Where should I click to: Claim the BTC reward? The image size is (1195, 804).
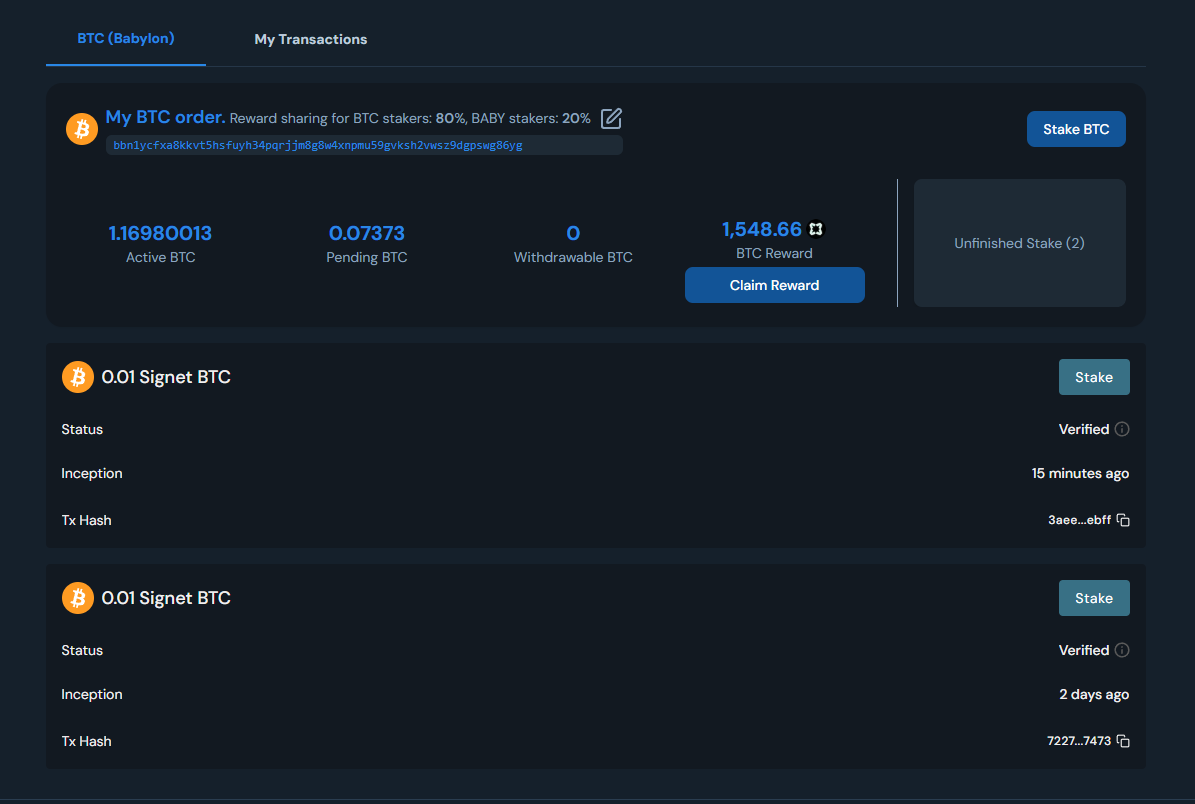(774, 285)
